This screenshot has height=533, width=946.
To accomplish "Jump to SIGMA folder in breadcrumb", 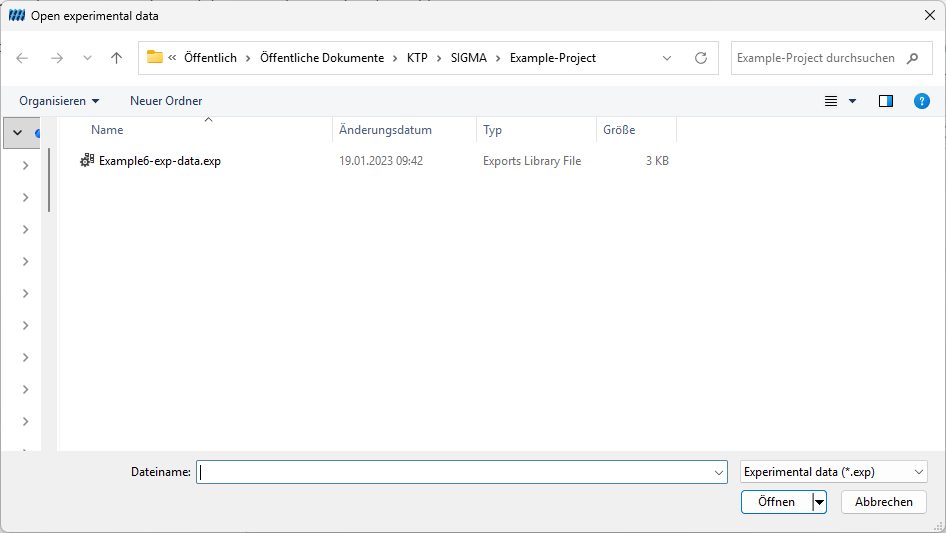I will pos(468,58).
